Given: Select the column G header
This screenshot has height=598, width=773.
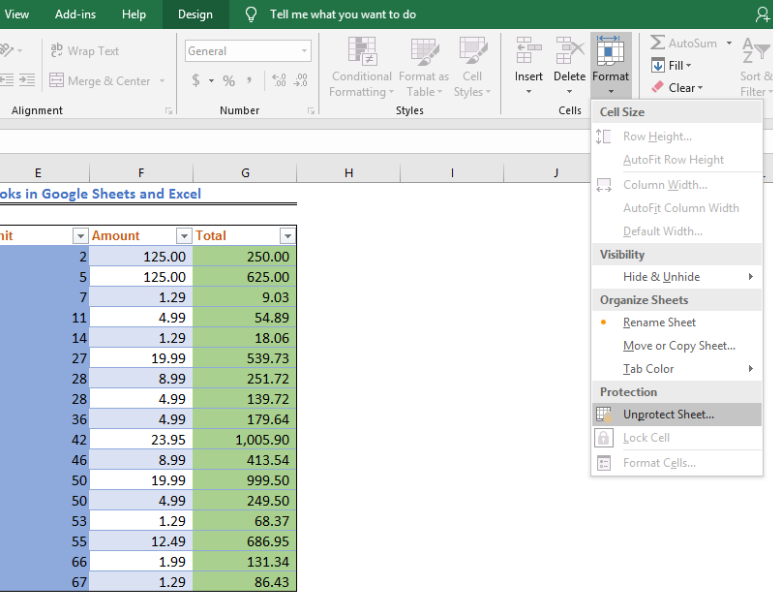Looking at the screenshot, I should (x=245, y=173).
